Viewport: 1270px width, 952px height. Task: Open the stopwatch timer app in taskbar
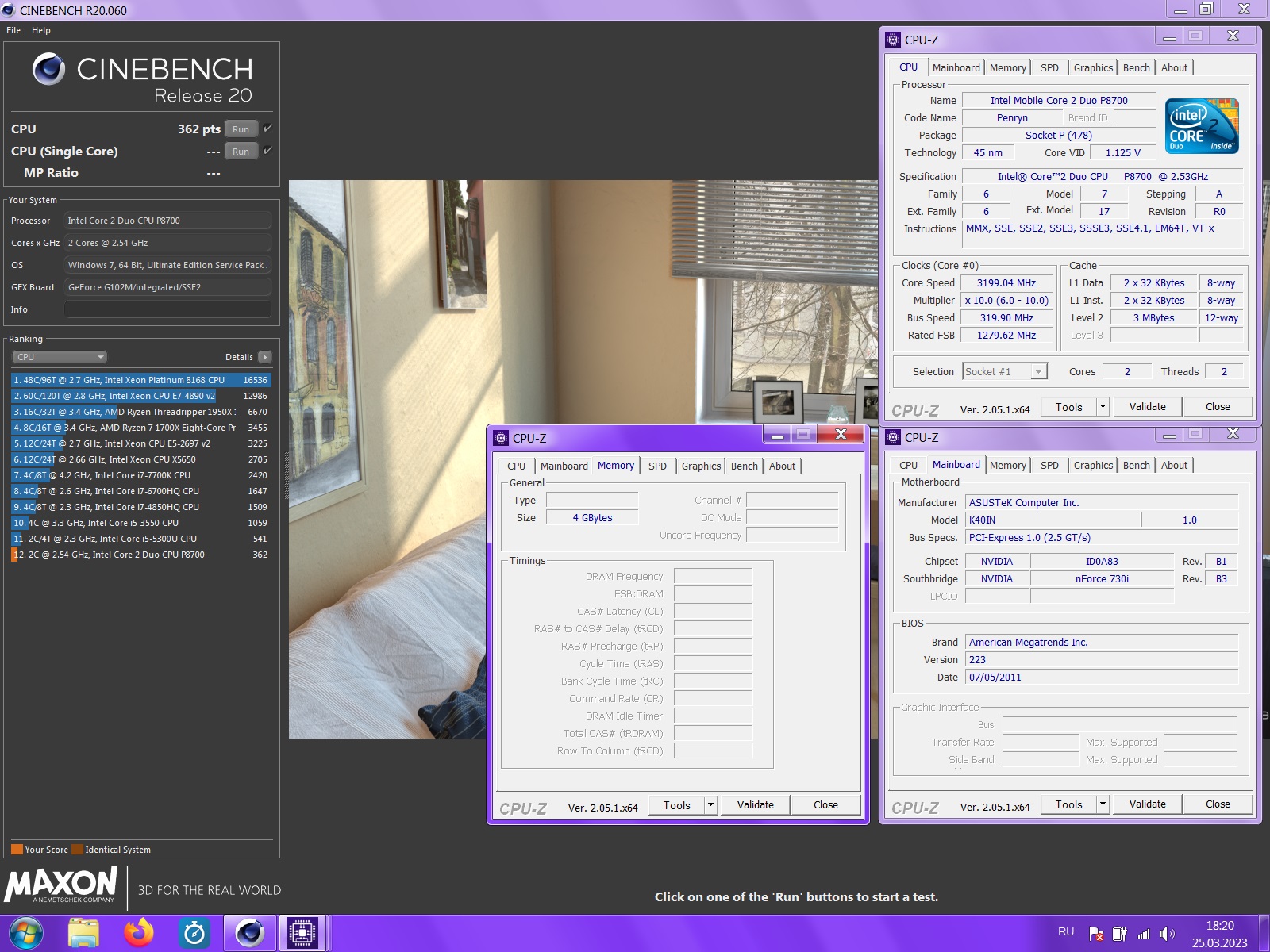194,933
